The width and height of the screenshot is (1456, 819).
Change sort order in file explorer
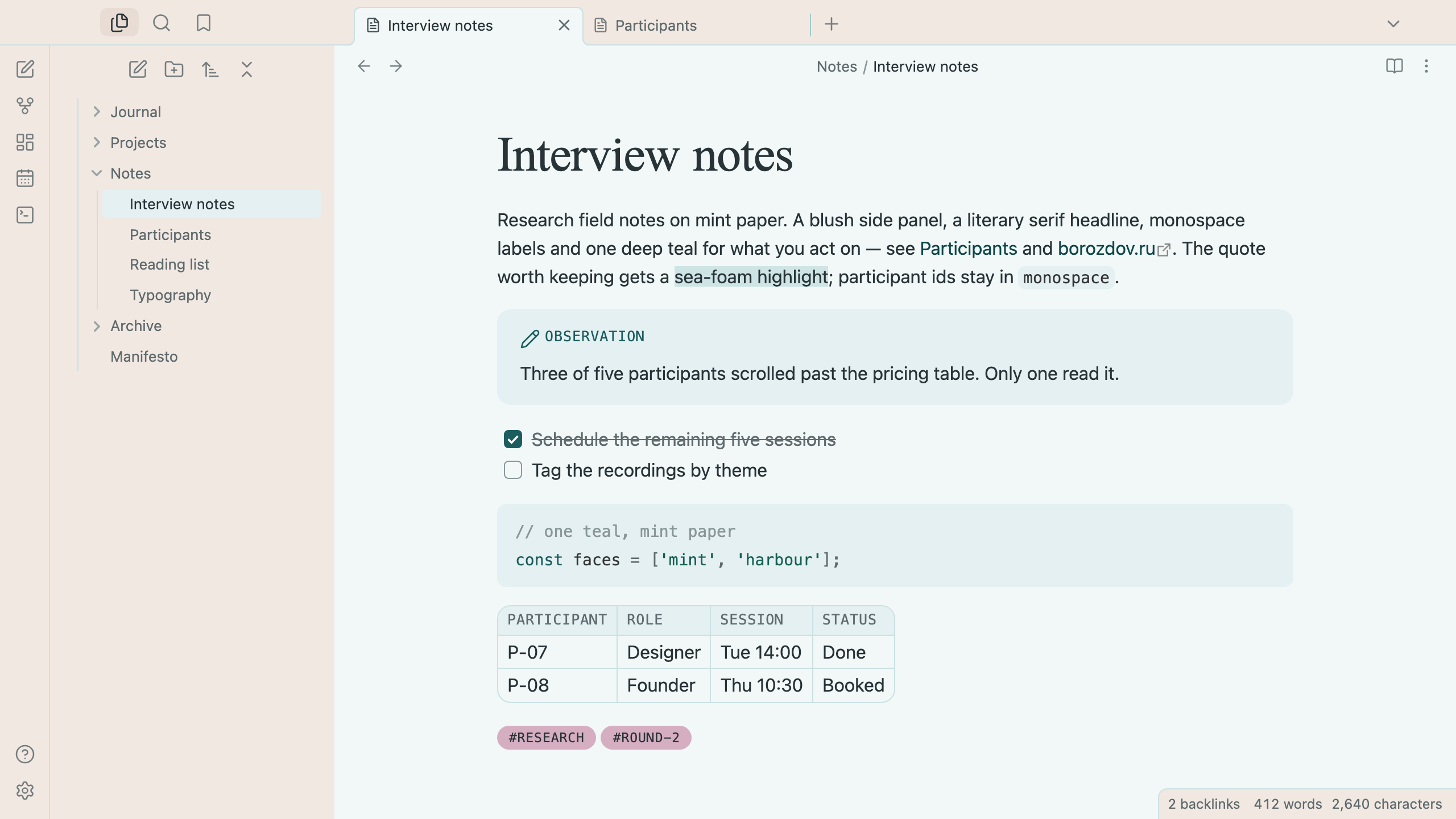tap(210, 69)
